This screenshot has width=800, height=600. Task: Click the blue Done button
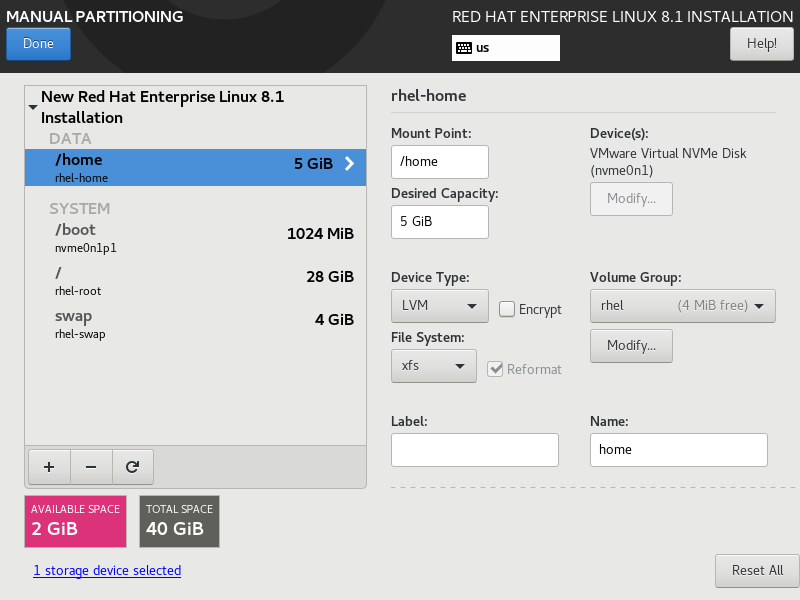pos(38,44)
